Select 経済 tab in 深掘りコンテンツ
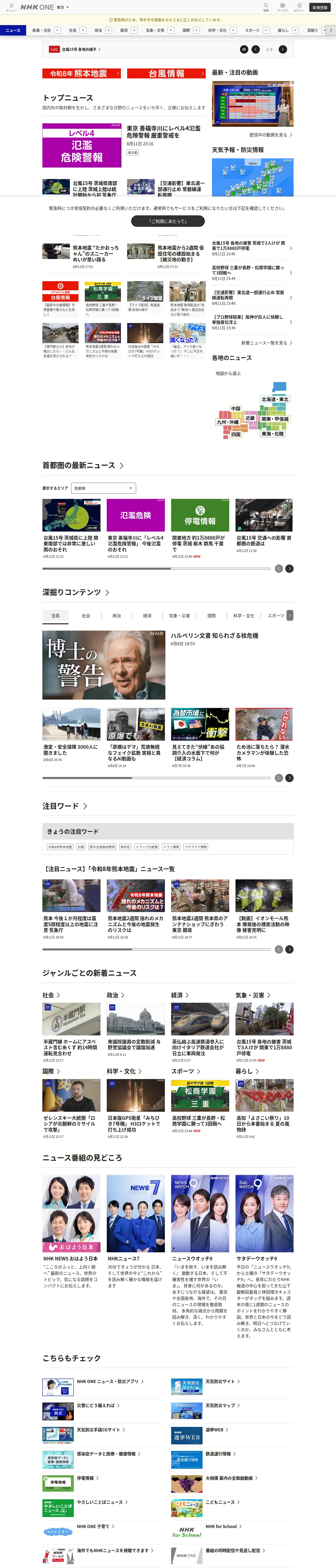The height and width of the screenshot is (1568, 336). pos(147,616)
